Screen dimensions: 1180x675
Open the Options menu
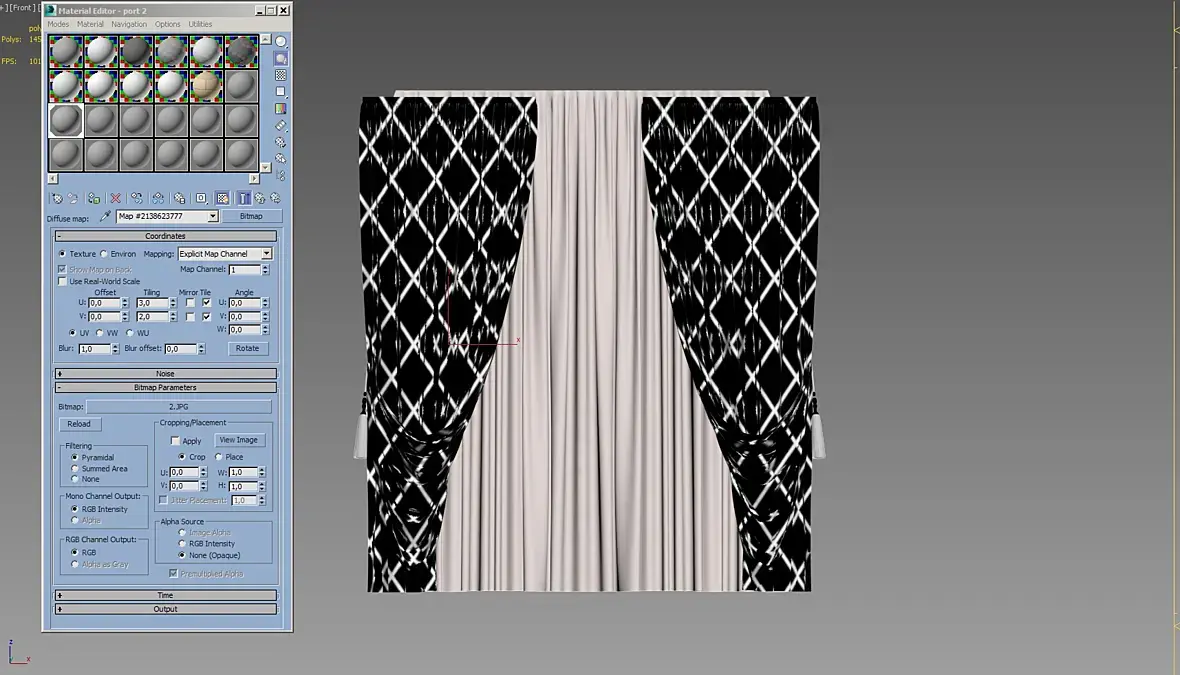(168, 24)
